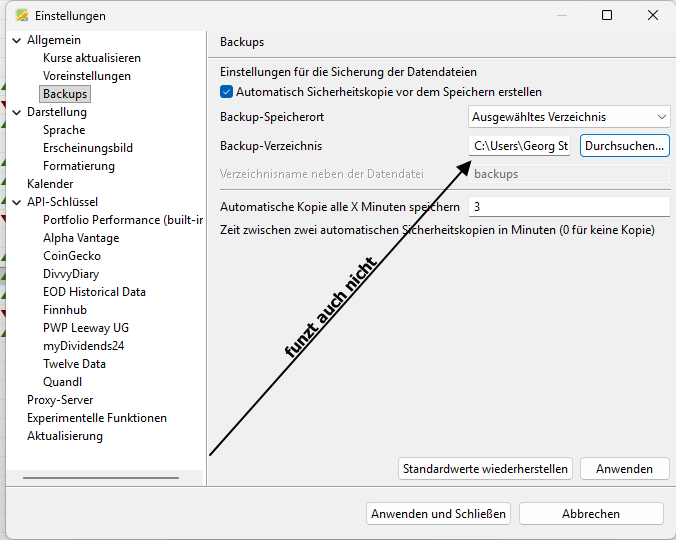
Task: Close the Einstellungen dialog
Action: coord(653,16)
